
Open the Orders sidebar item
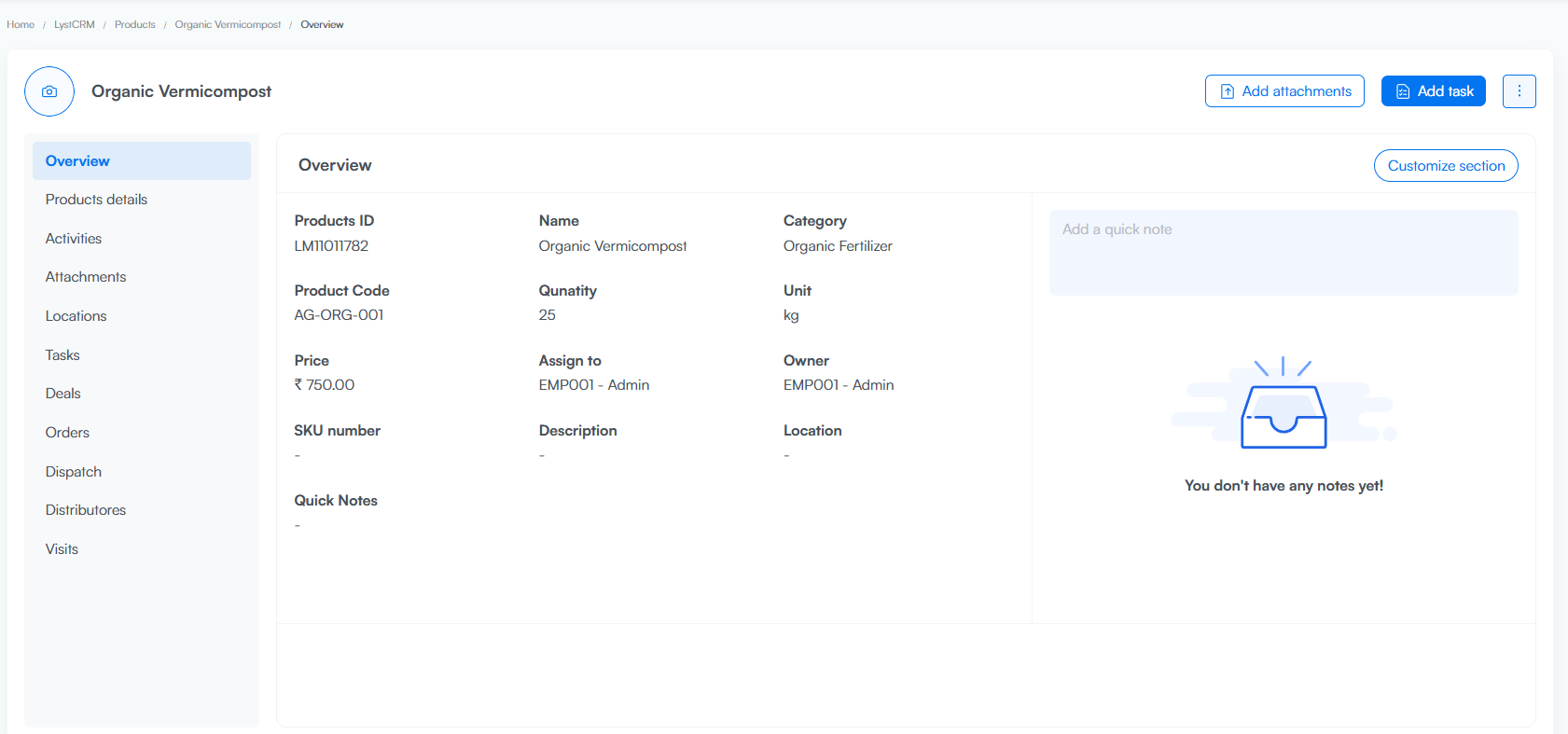[67, 433]
